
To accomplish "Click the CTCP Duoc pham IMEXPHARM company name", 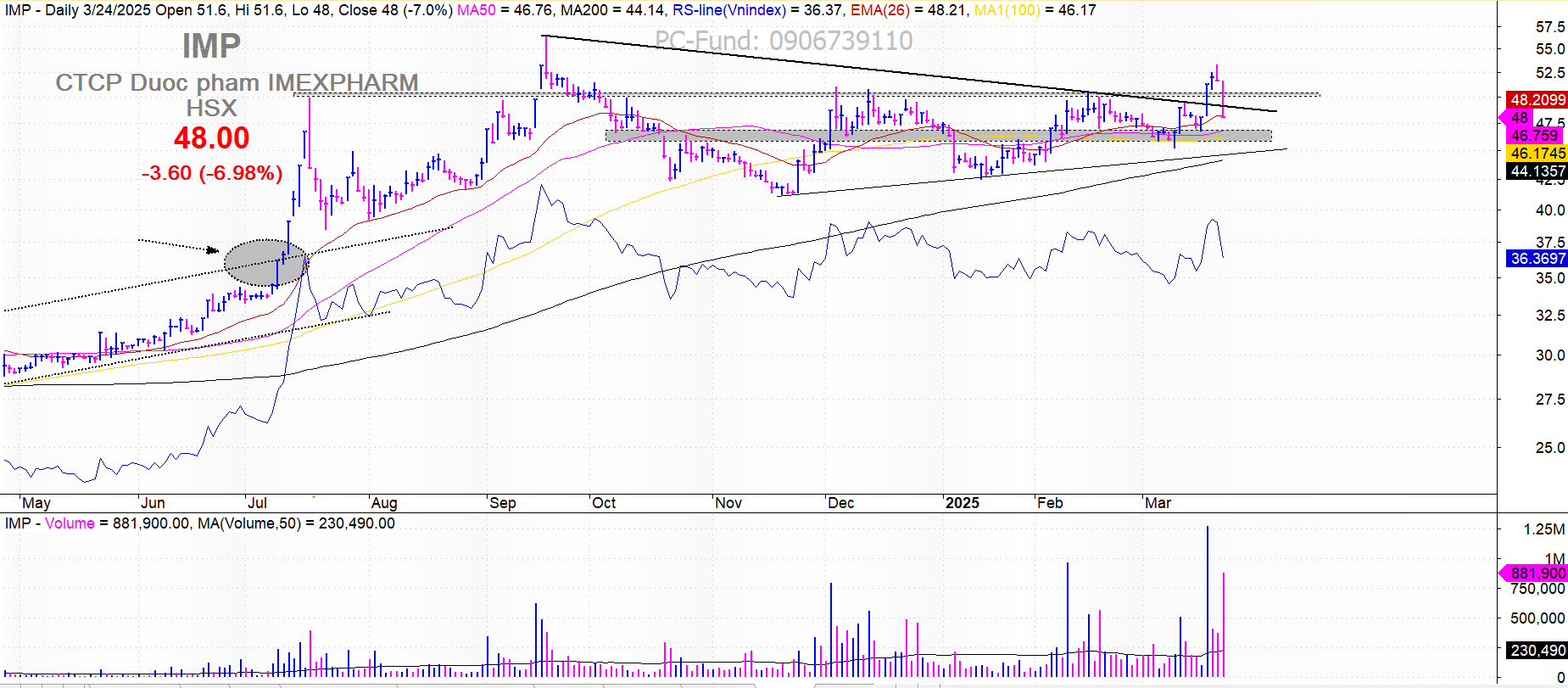I will click(x=237, y=82).
